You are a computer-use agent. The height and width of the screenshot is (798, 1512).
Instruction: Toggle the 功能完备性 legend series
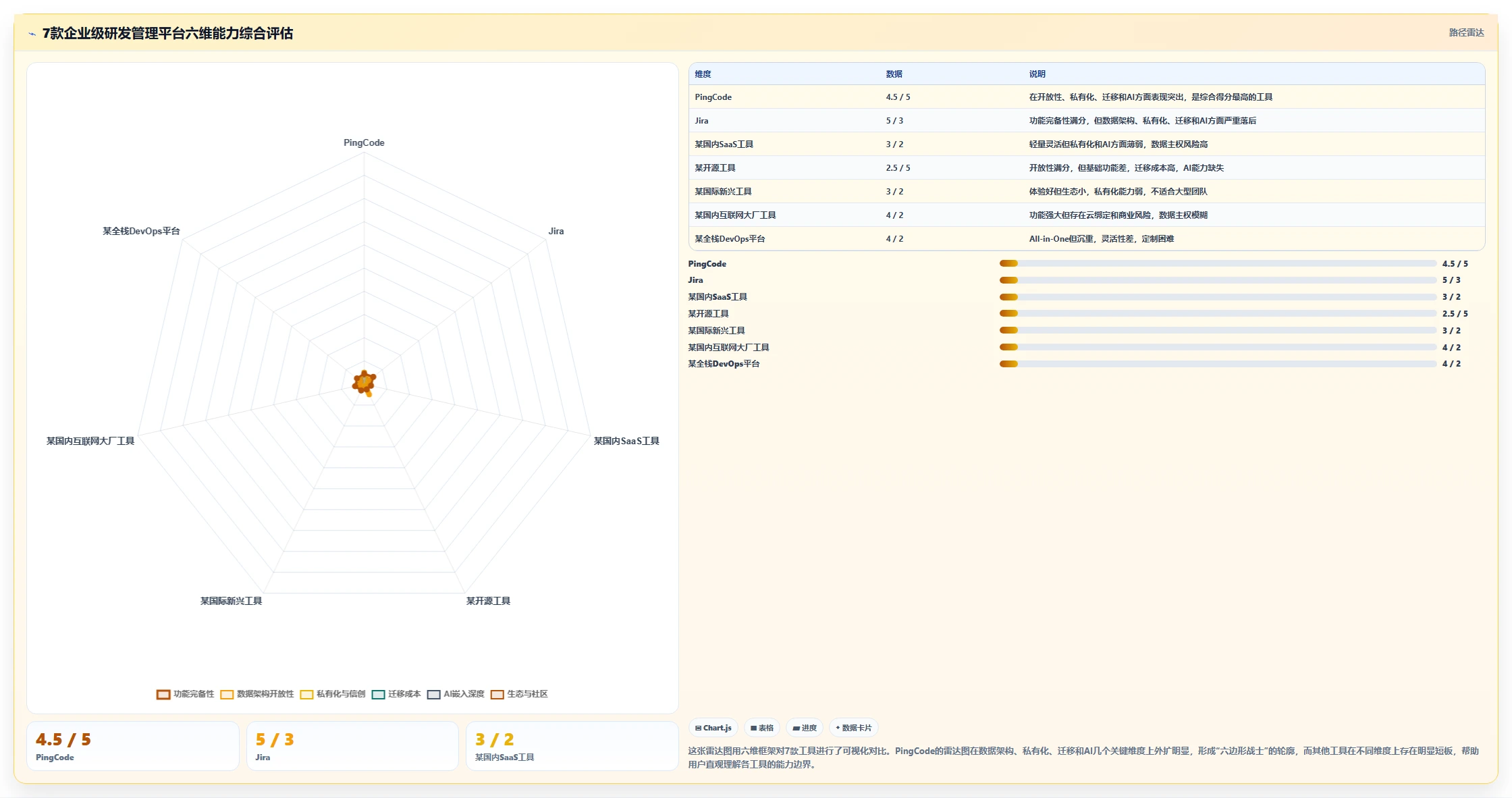[185, 694]
